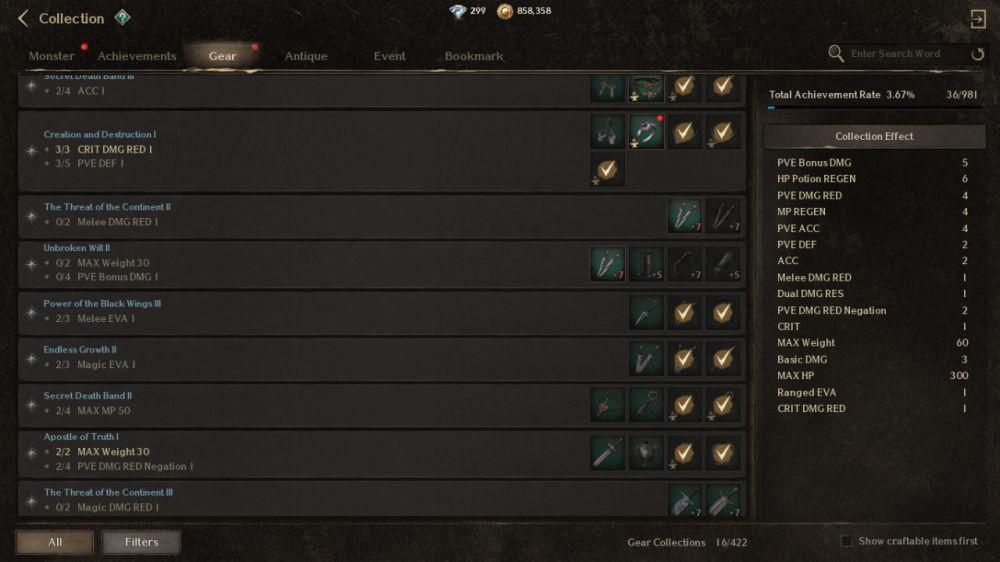Select the All button
The width and height of the screenshot is (1000, 562).
pos(55,542)
